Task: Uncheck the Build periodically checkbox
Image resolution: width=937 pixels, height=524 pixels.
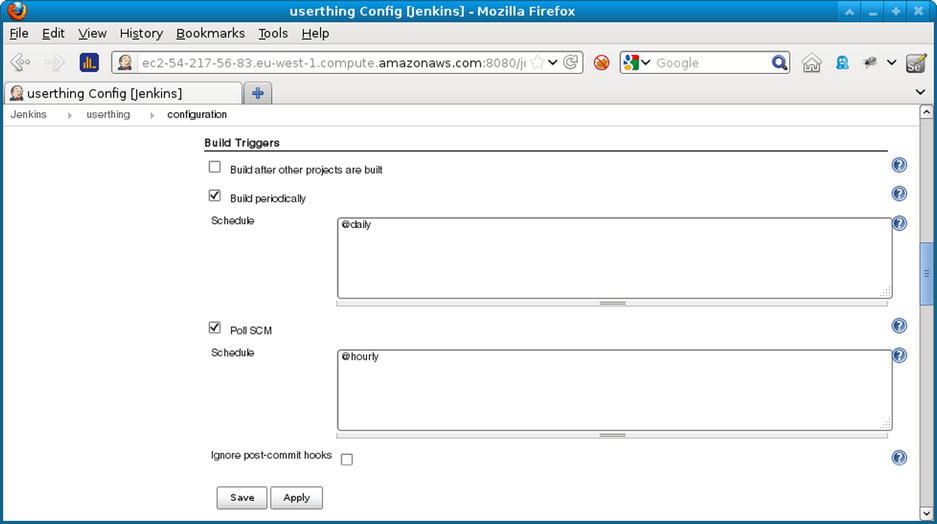Action: coord(215,196)
